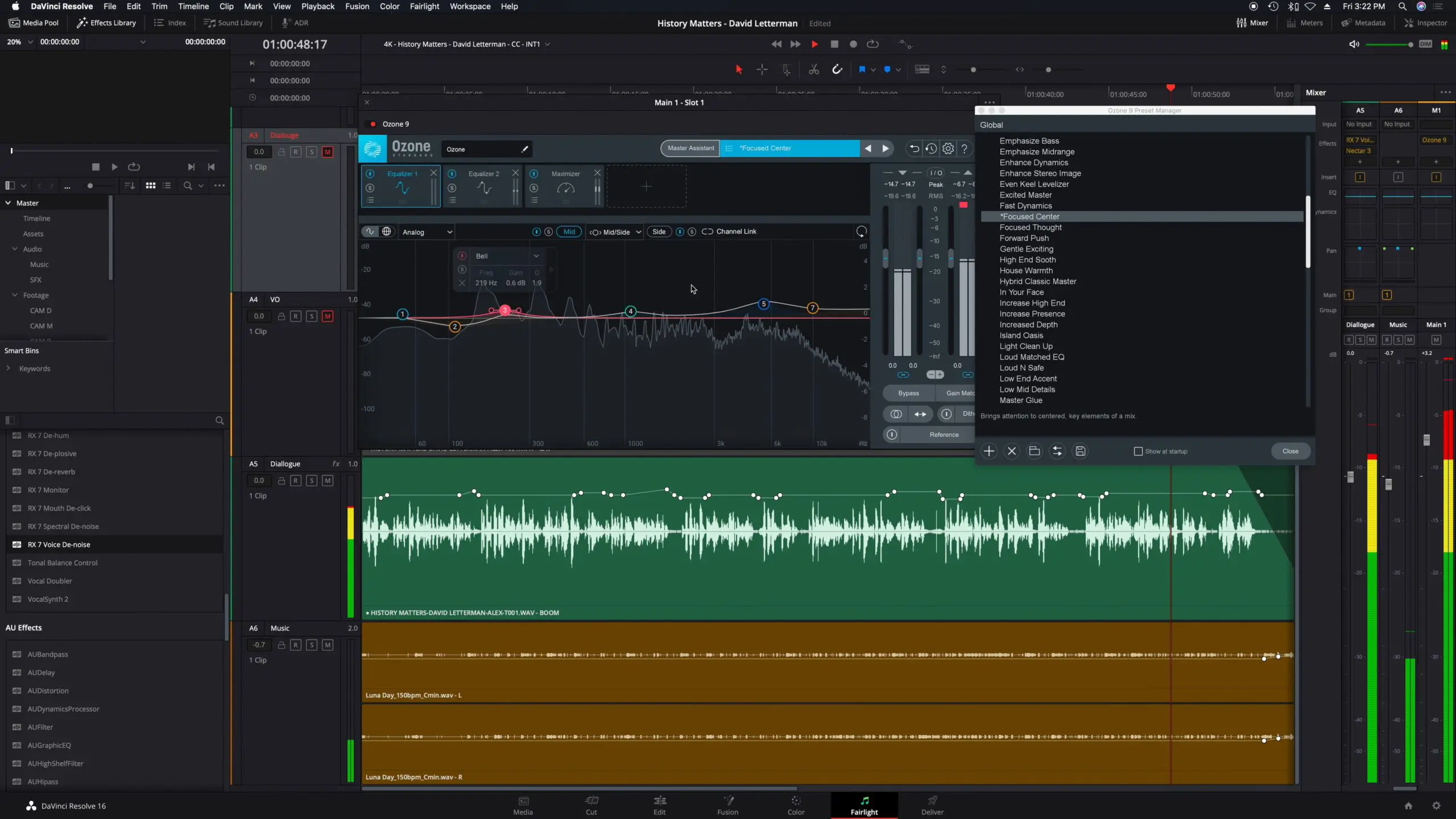Open the Bell filter shape dropdown
The image size is (1456, 819).
click(506, 256)
